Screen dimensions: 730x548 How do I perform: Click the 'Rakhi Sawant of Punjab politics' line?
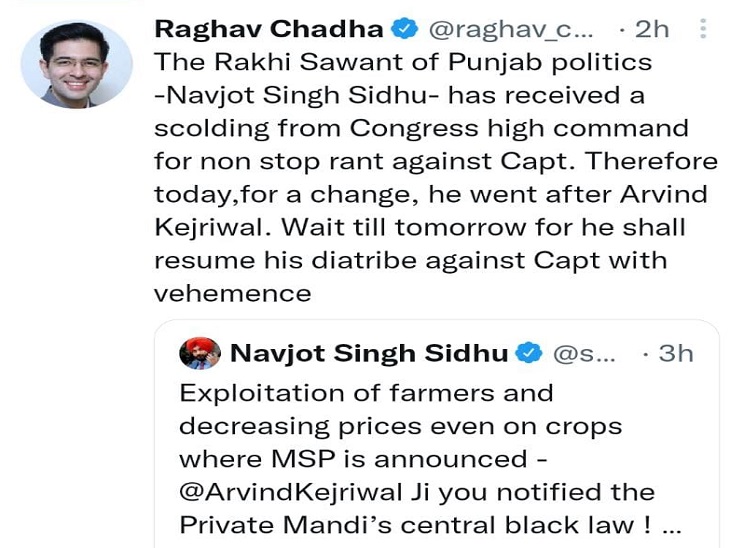pos(403,62)
